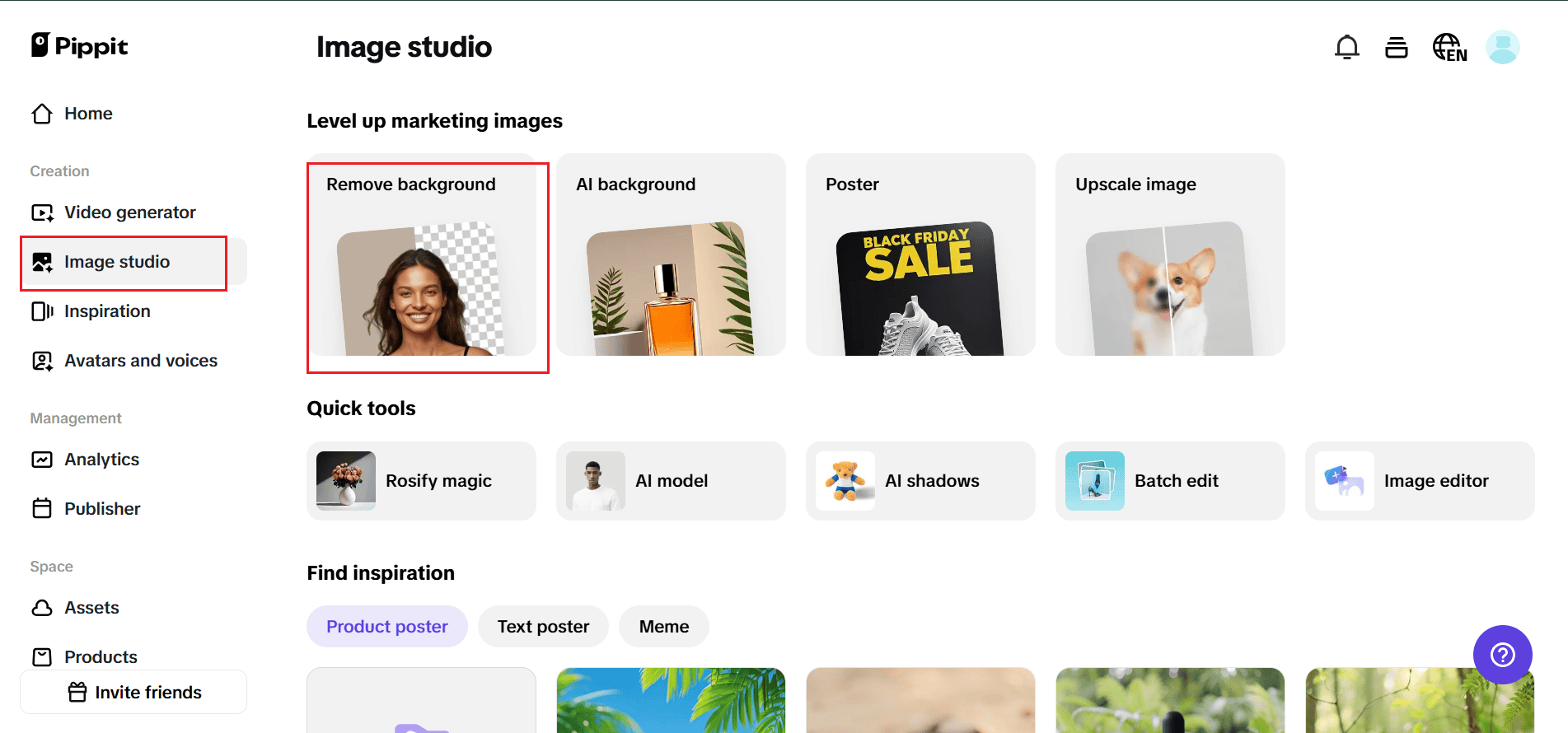The height and width of the screenshot is (733, 1568).
Task: Open the Poster card
Action: point(921,254)
